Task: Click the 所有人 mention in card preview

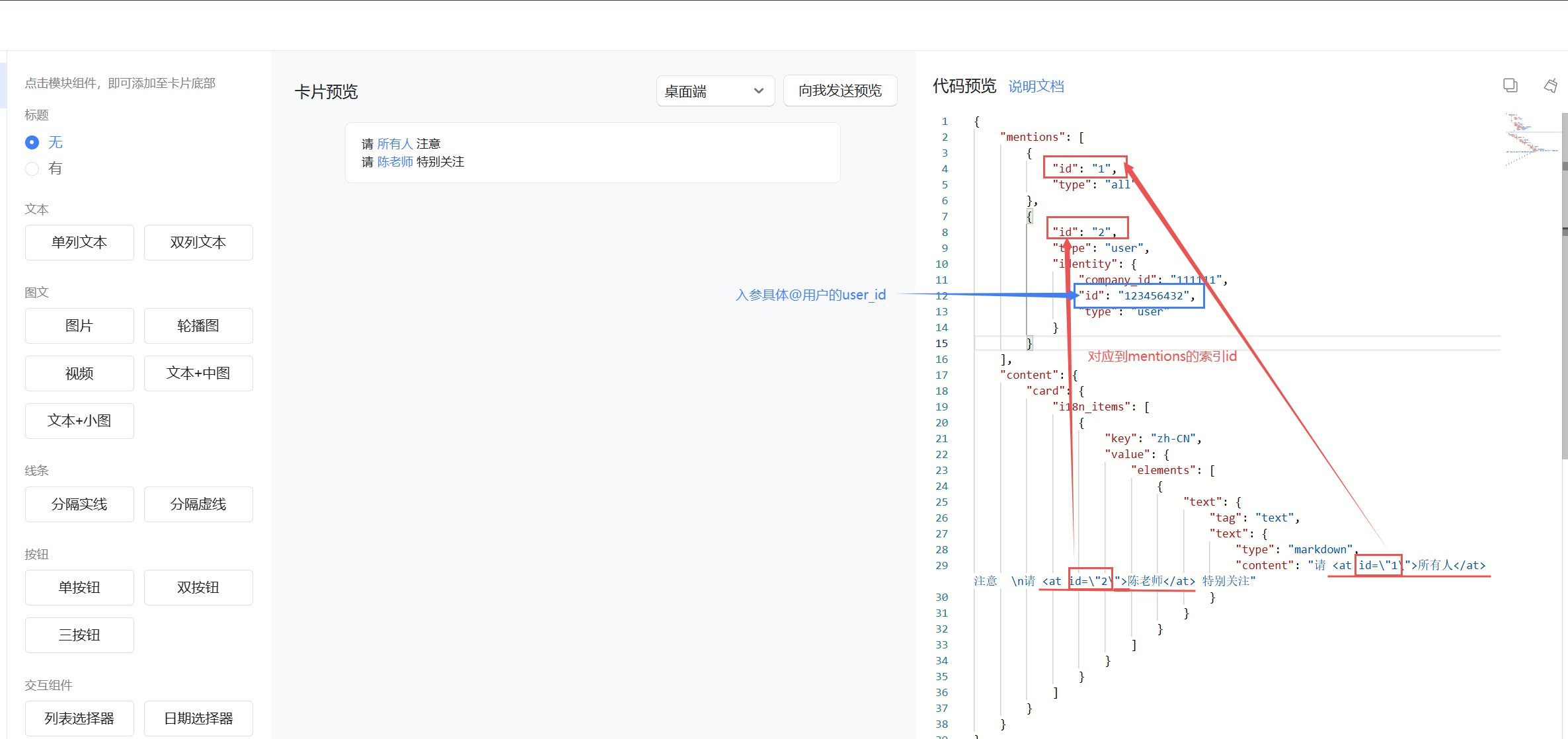Action: tap(395, 144)
